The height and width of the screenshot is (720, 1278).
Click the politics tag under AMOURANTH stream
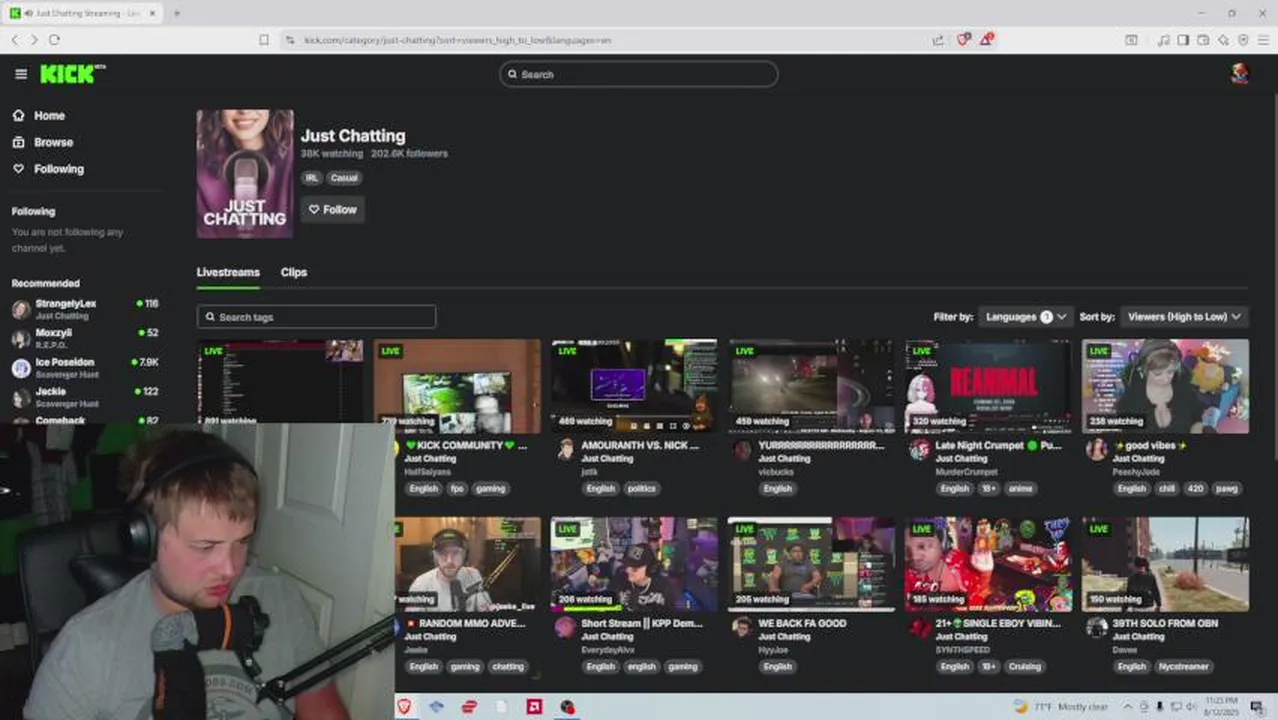(642, 489)
